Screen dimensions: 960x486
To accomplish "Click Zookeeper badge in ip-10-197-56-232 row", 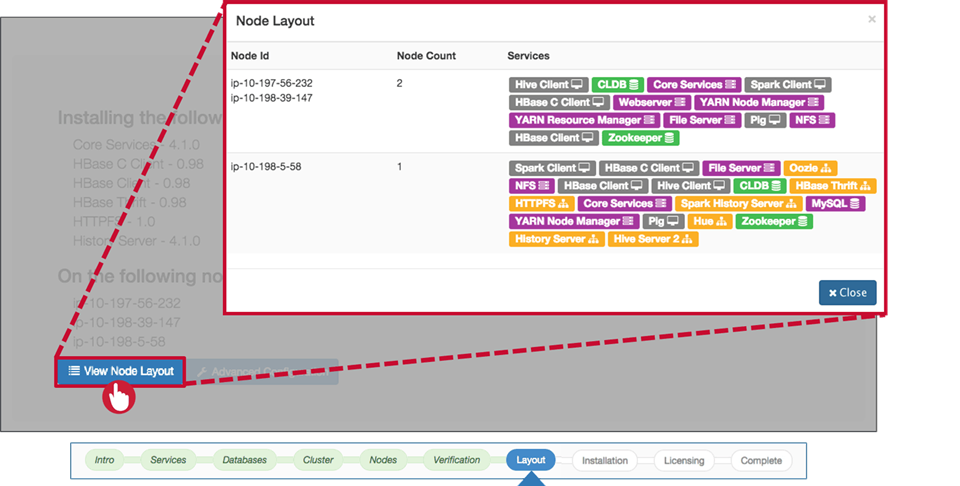I will pos(640,138).
